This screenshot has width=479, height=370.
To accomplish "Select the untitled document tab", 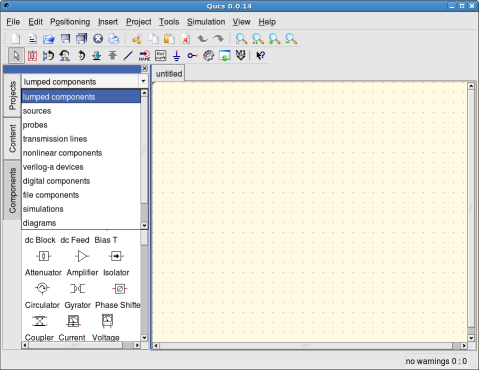I will click(169, 74).
